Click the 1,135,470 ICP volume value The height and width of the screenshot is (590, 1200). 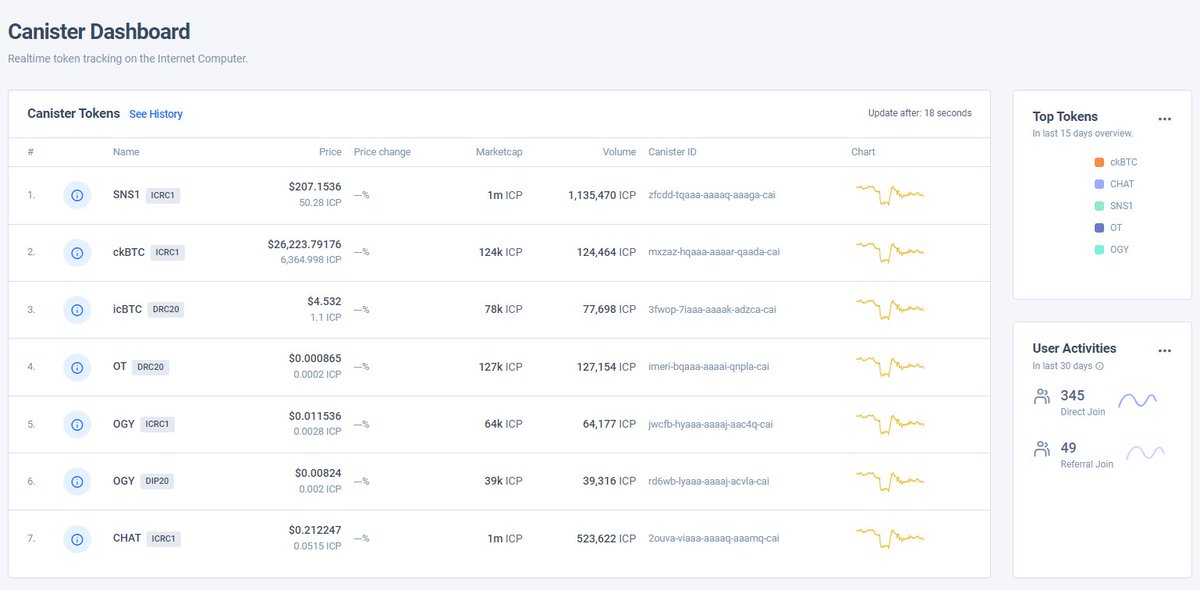602,195
